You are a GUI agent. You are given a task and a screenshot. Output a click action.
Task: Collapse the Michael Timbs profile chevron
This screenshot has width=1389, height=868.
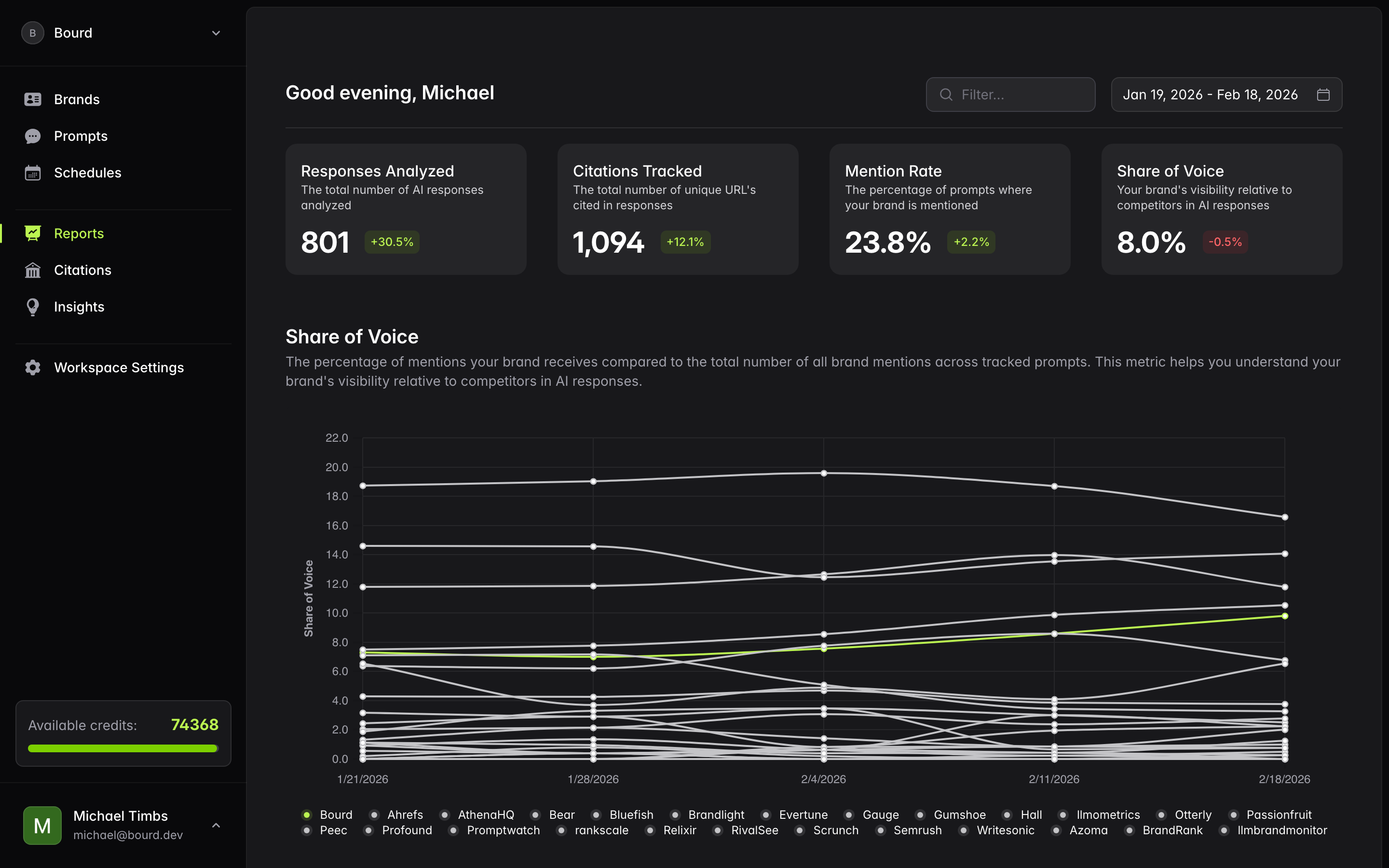tap(216, 825)
